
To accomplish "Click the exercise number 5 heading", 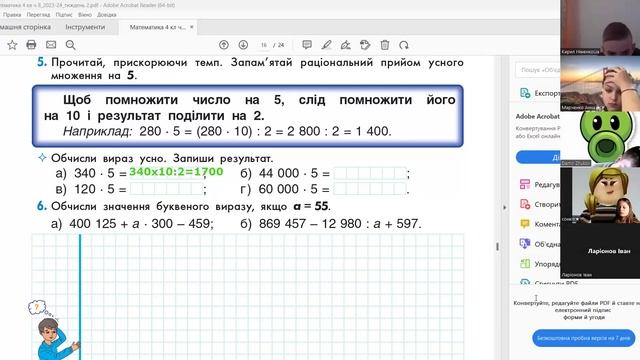I will (42, 62).
